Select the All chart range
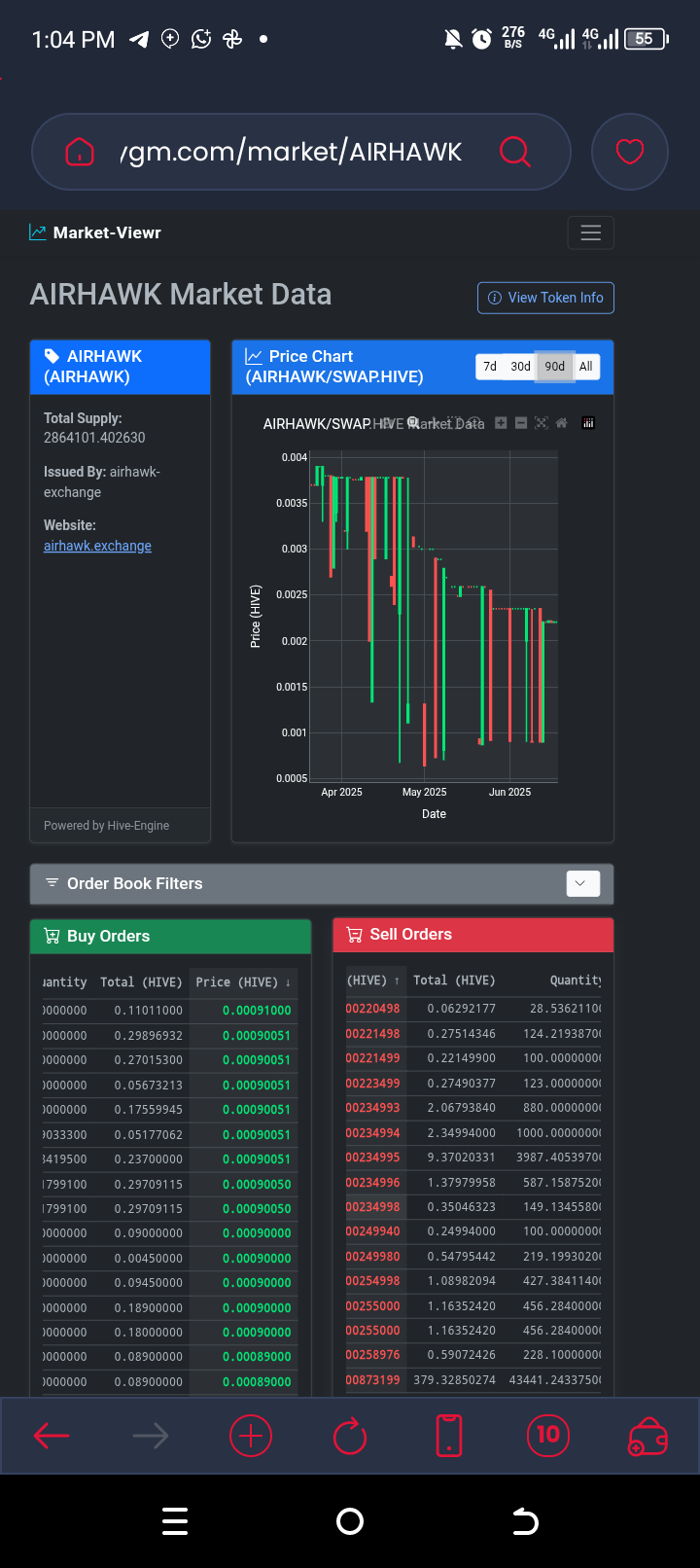The width and height of the screenshot is (700, 1568). point(586,367)
